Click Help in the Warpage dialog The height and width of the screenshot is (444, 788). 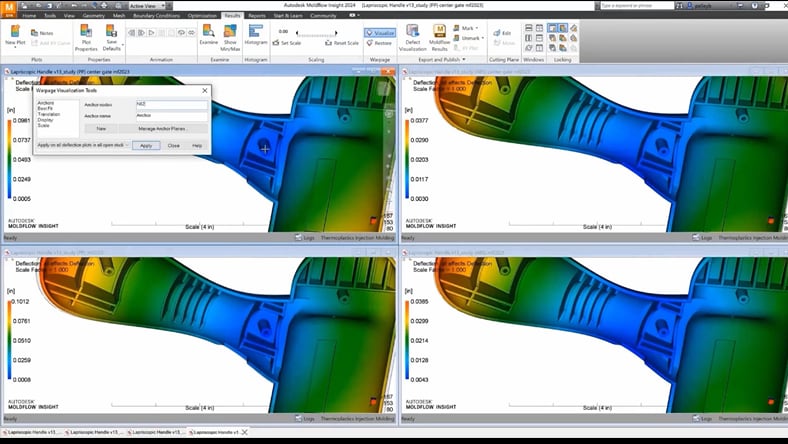pyautogui.click(x=197, y=145)
